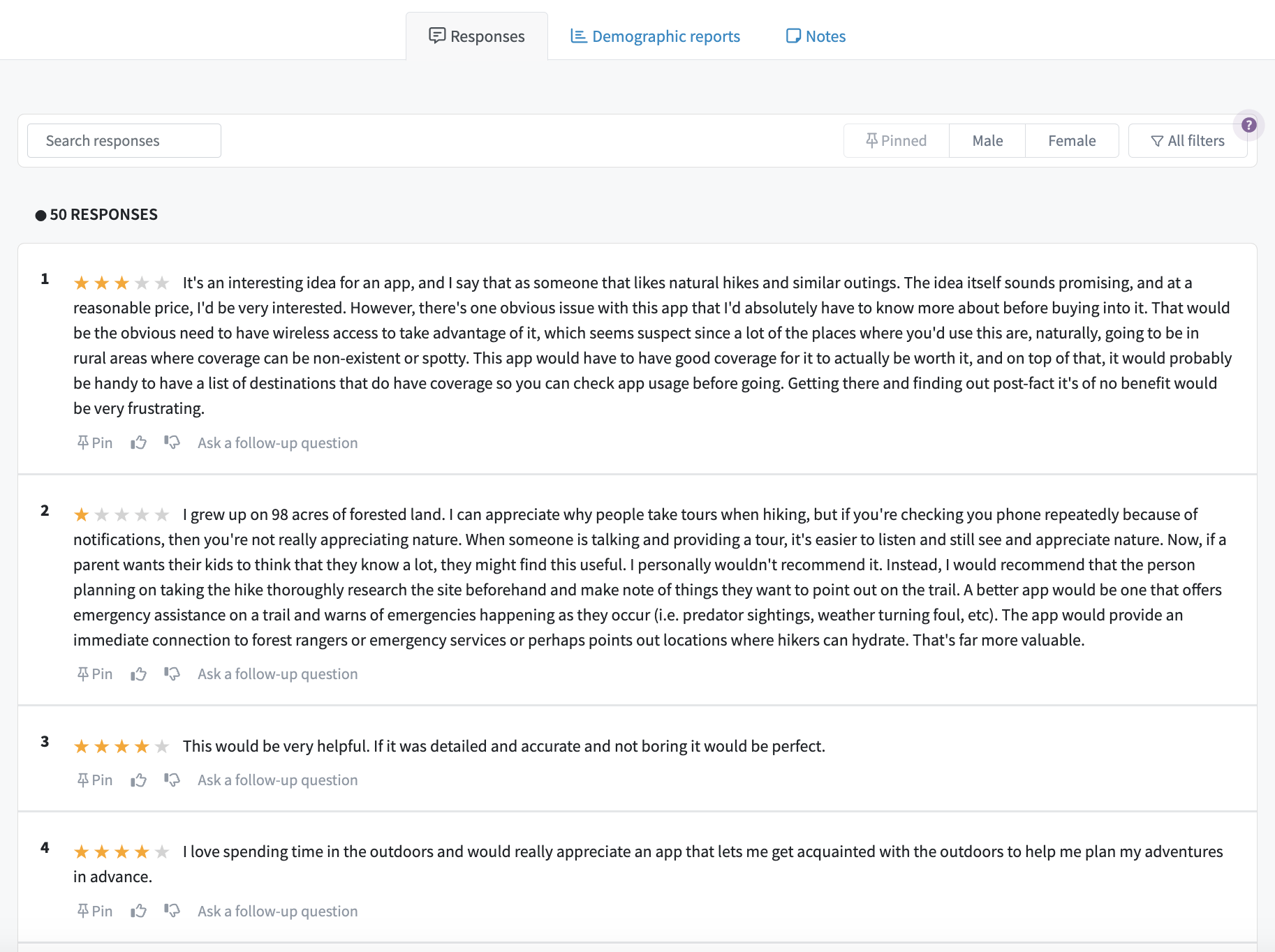
Task: Open the purple help question mark icon
Action: tap(1249, 125)
